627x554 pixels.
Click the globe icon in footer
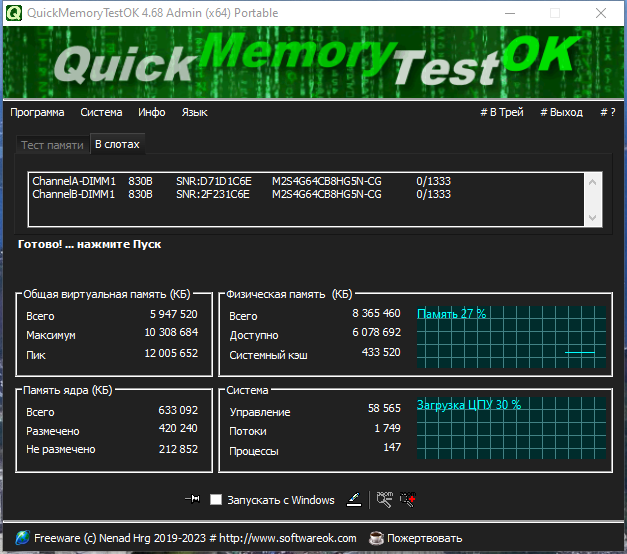22,538
